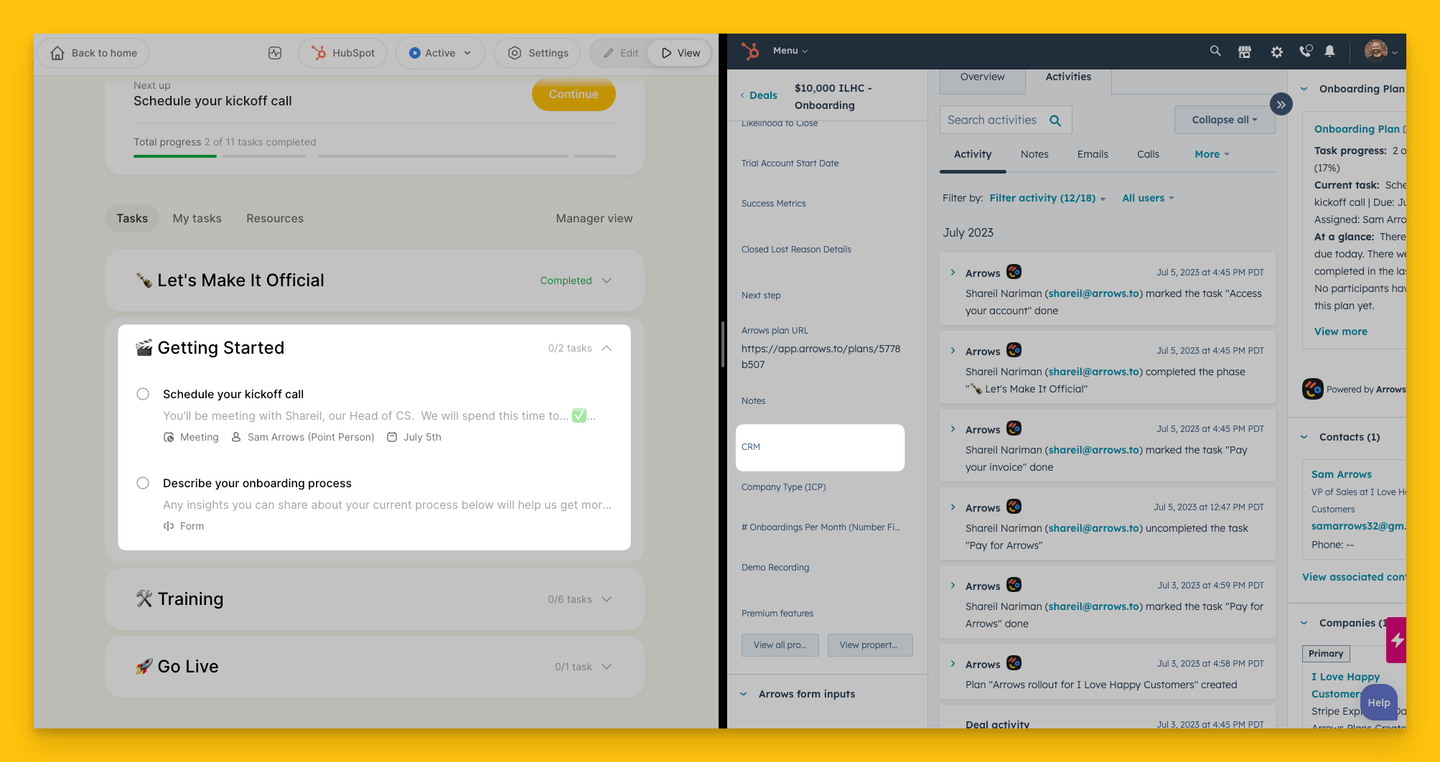Open the Collapse all dropdown
This screenshot has width=1440, height=762.
pos(1224,120)
